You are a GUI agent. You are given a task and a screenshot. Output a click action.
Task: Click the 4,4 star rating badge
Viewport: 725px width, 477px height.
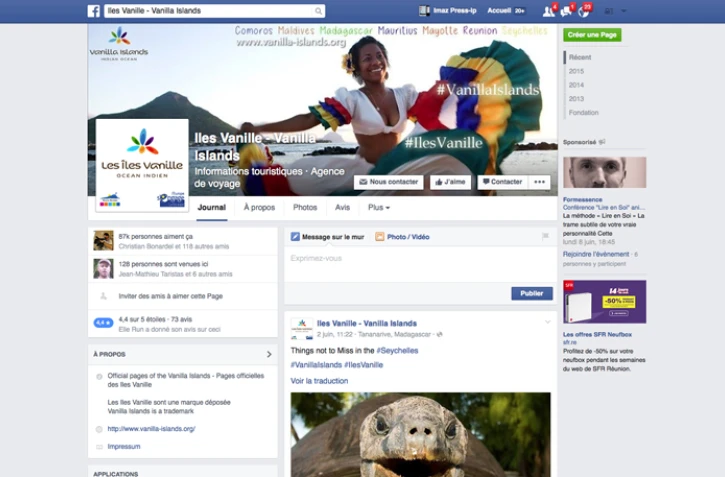click(103, 323)
